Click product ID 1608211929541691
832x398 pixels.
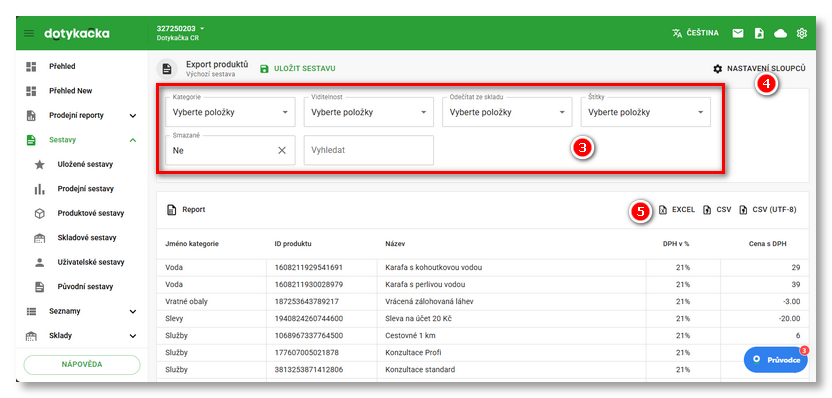coord(309,267)
